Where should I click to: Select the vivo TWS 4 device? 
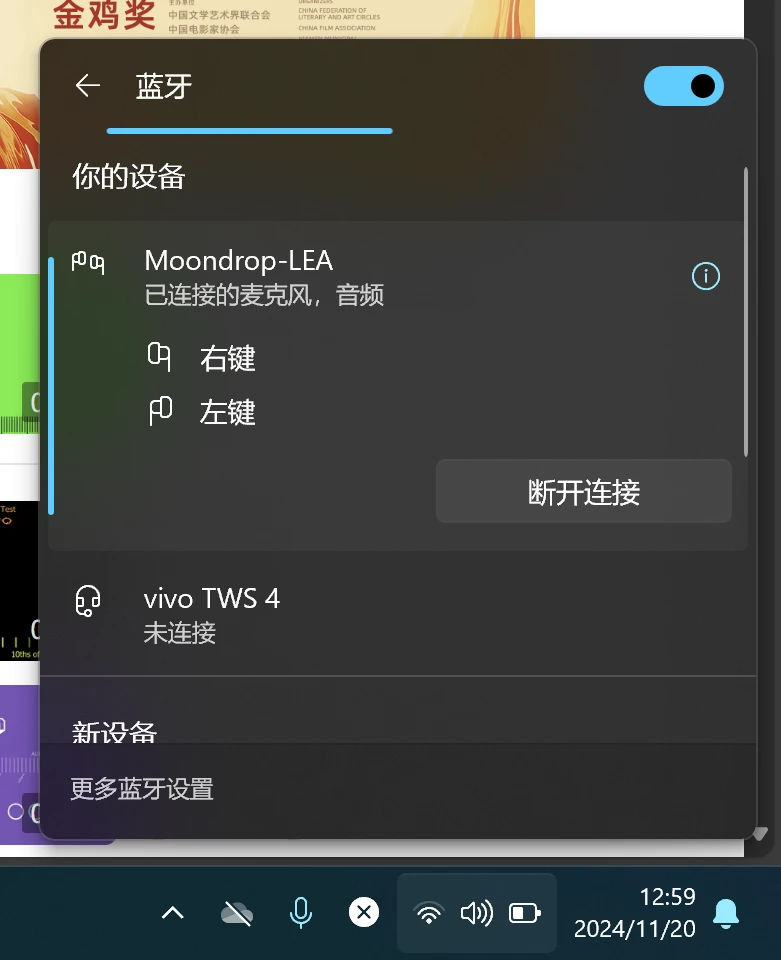pos(398,615)
